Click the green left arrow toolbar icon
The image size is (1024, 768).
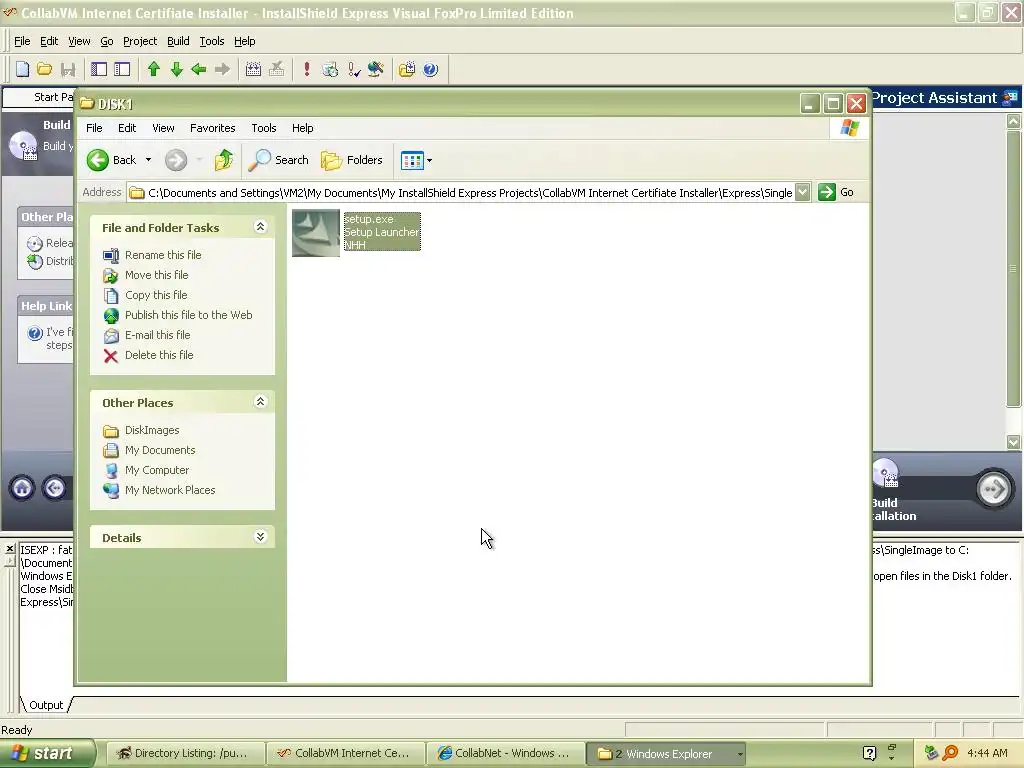coord(199,69)
